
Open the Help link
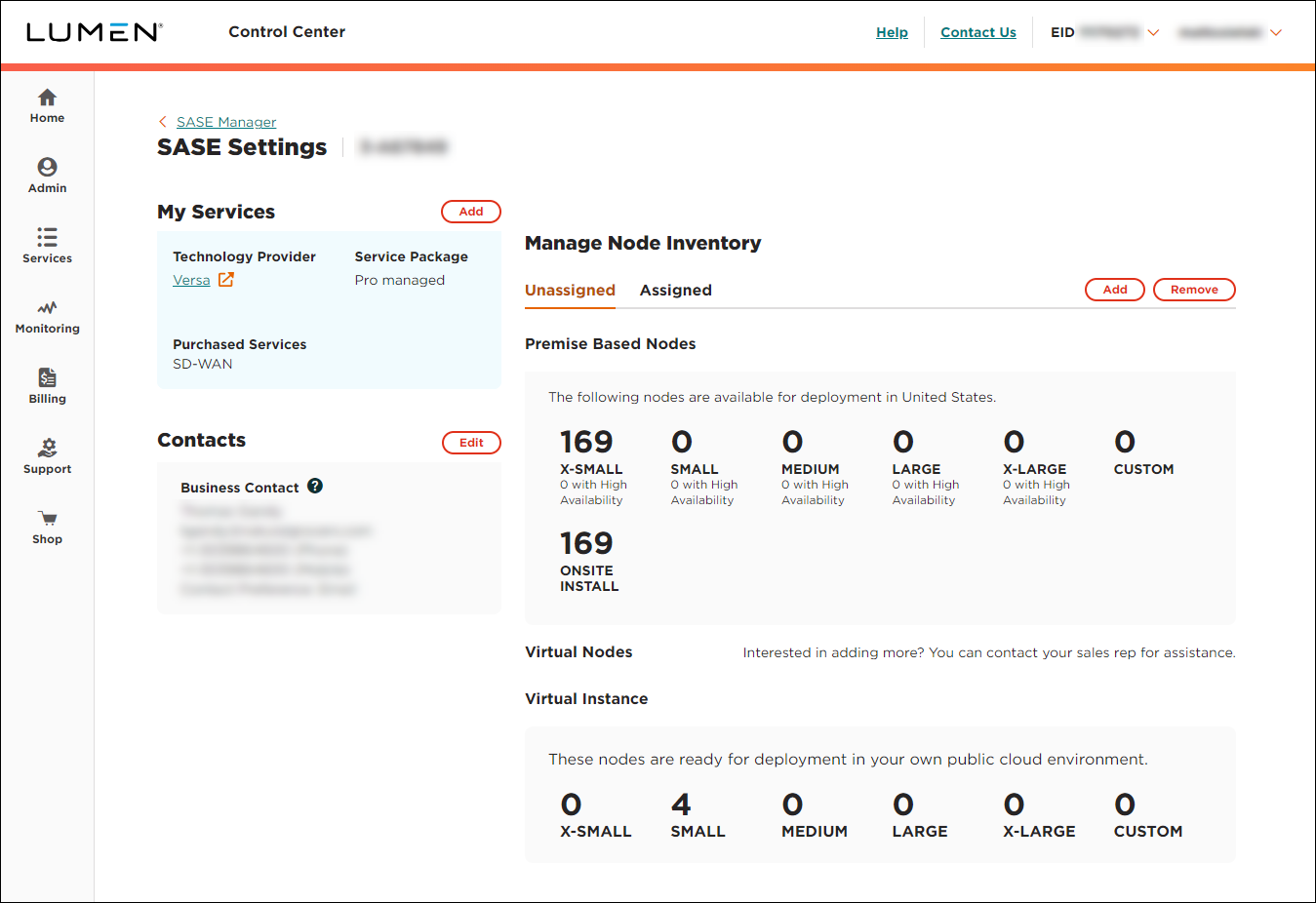892,32
